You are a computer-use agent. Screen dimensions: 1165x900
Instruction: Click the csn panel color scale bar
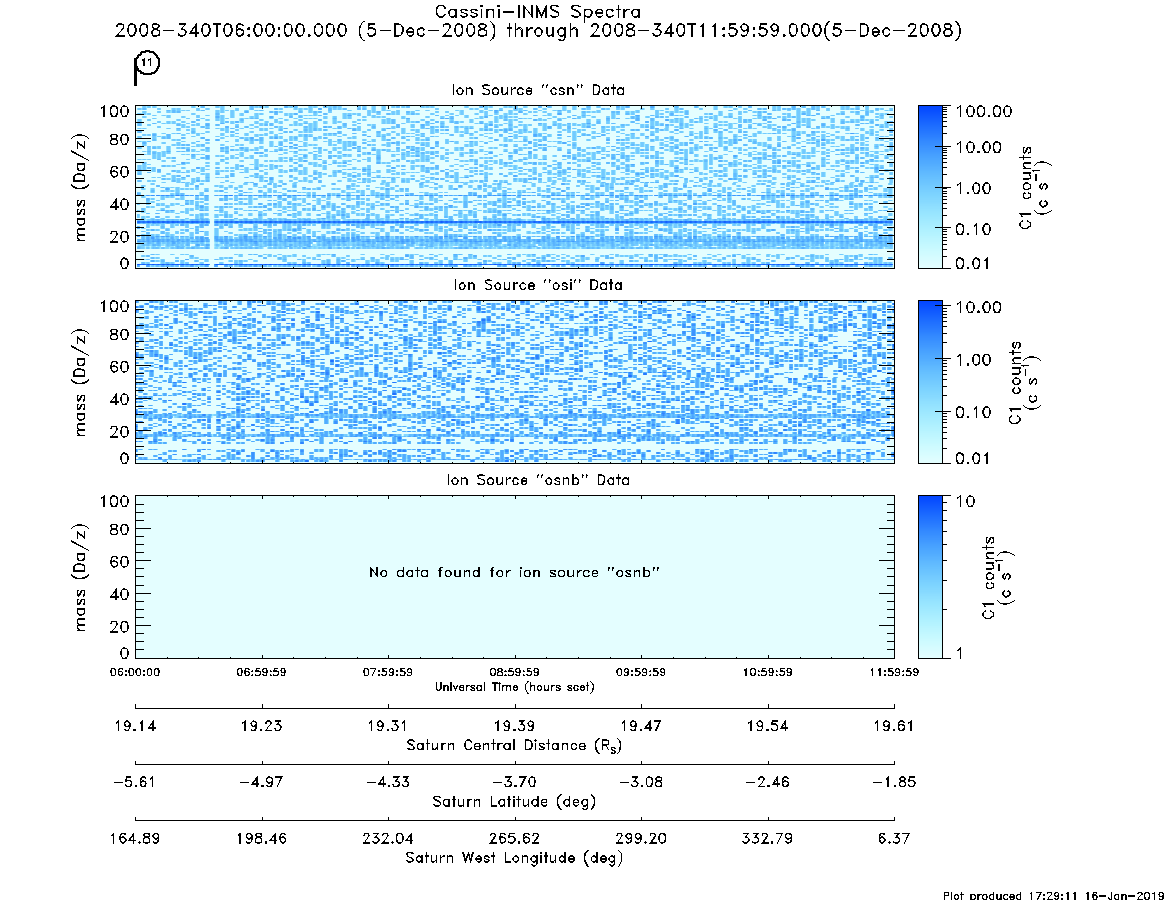pos(930,187)
